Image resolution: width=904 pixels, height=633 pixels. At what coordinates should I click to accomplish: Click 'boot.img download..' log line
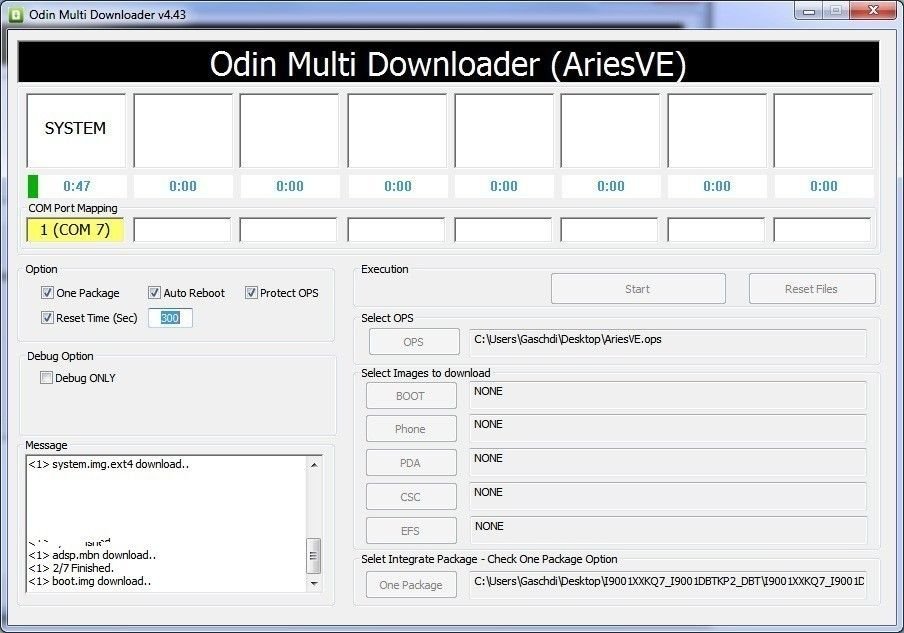[90, 581]
